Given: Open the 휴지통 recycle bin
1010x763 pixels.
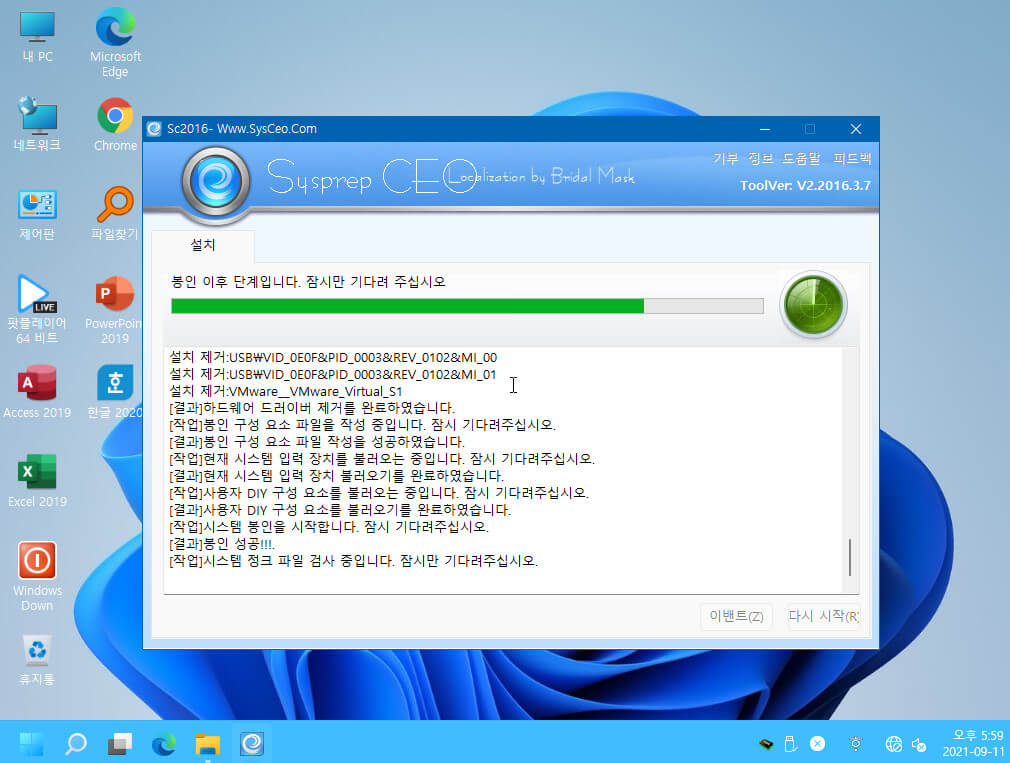Looking at the screenshot, I should pos(37,659).
